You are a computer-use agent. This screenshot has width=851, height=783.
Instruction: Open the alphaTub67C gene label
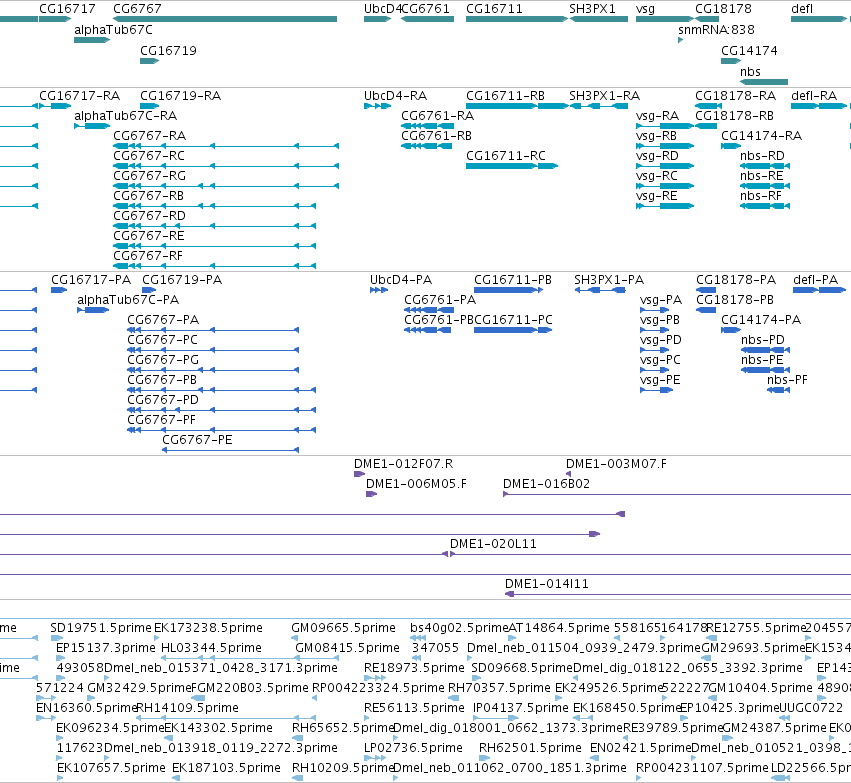coord(113,30)
